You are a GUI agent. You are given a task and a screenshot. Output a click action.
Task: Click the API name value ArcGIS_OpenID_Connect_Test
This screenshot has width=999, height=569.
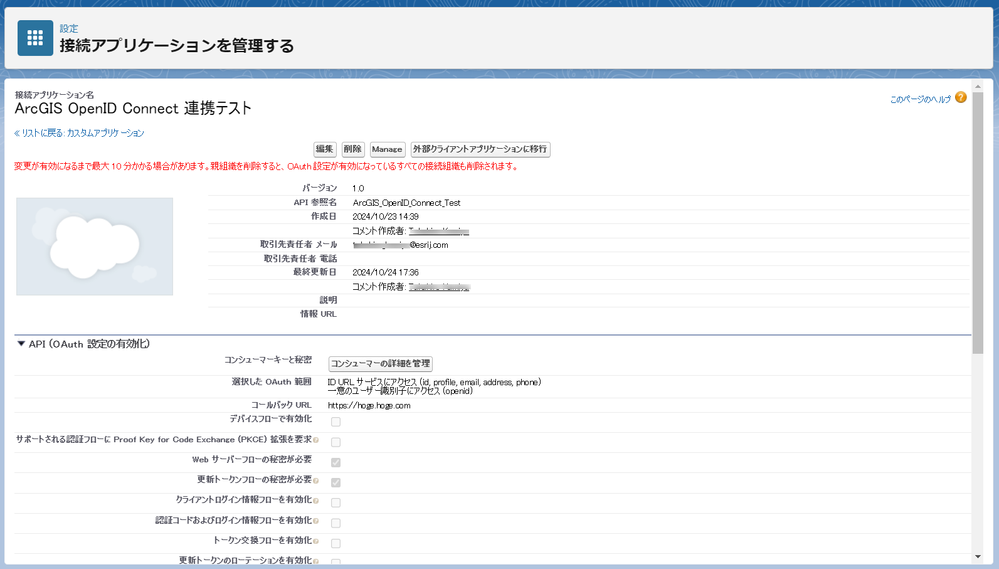(406, 203)
